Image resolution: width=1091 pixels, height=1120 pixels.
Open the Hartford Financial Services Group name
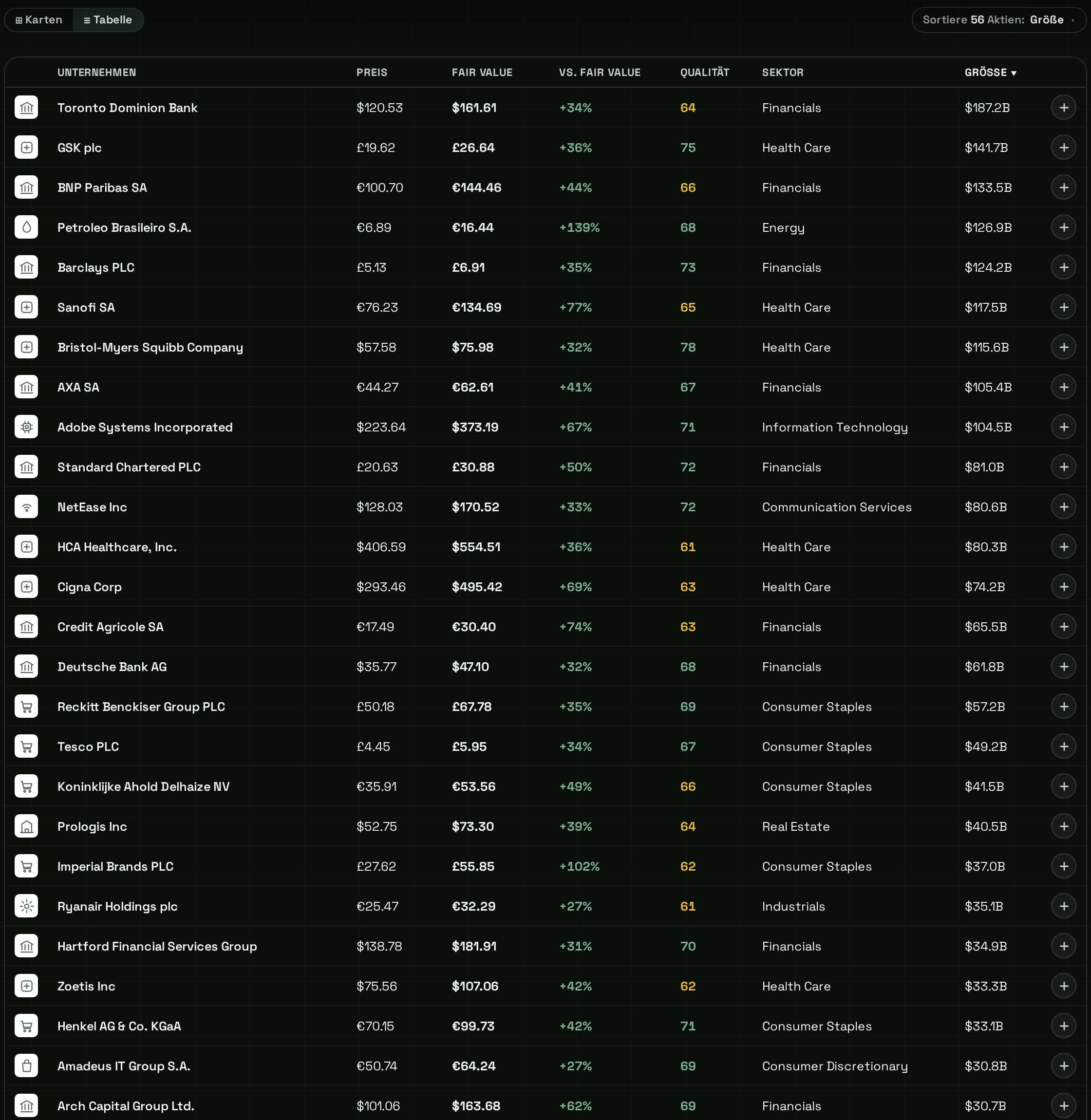(157, 947)
